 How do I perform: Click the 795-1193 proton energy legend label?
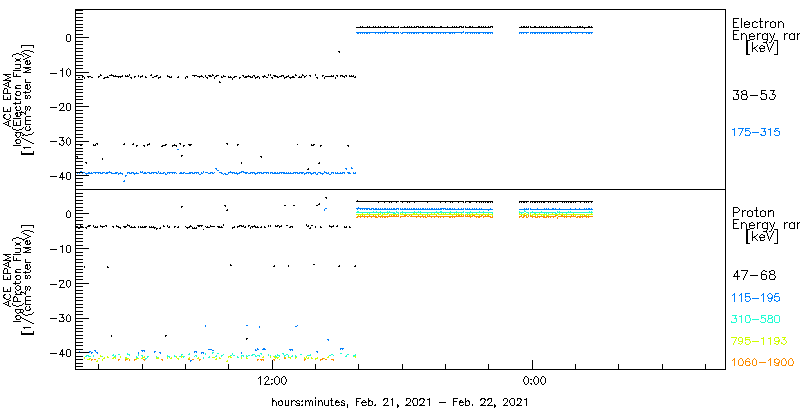(x=759, y=341)
